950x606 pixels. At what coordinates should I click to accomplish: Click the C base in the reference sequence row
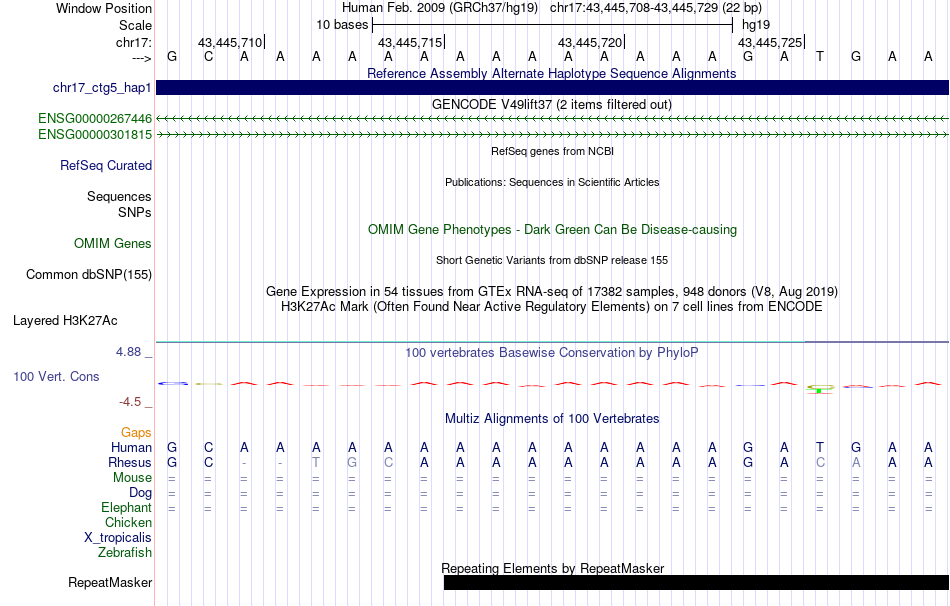(208, 57)
